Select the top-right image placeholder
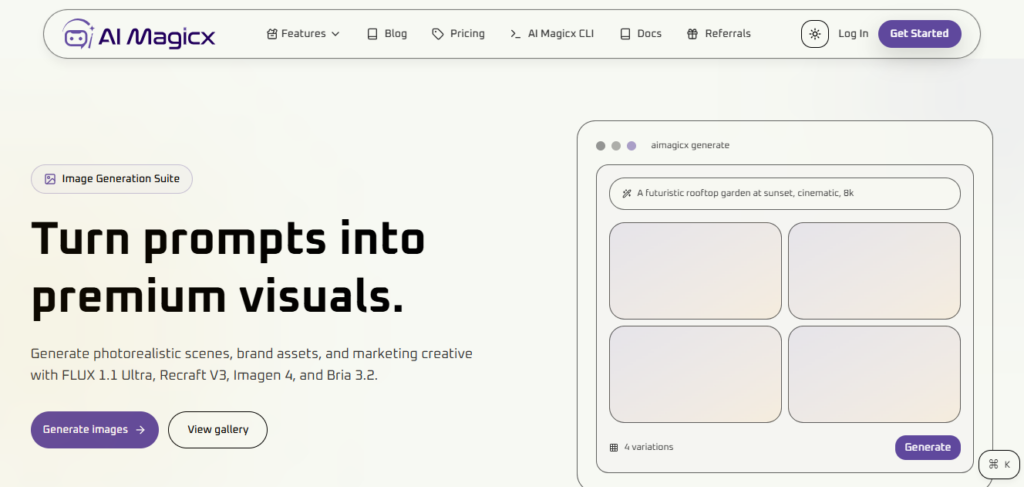Image resolution: width=1024 pixels, height=487 pixels. 874,271
